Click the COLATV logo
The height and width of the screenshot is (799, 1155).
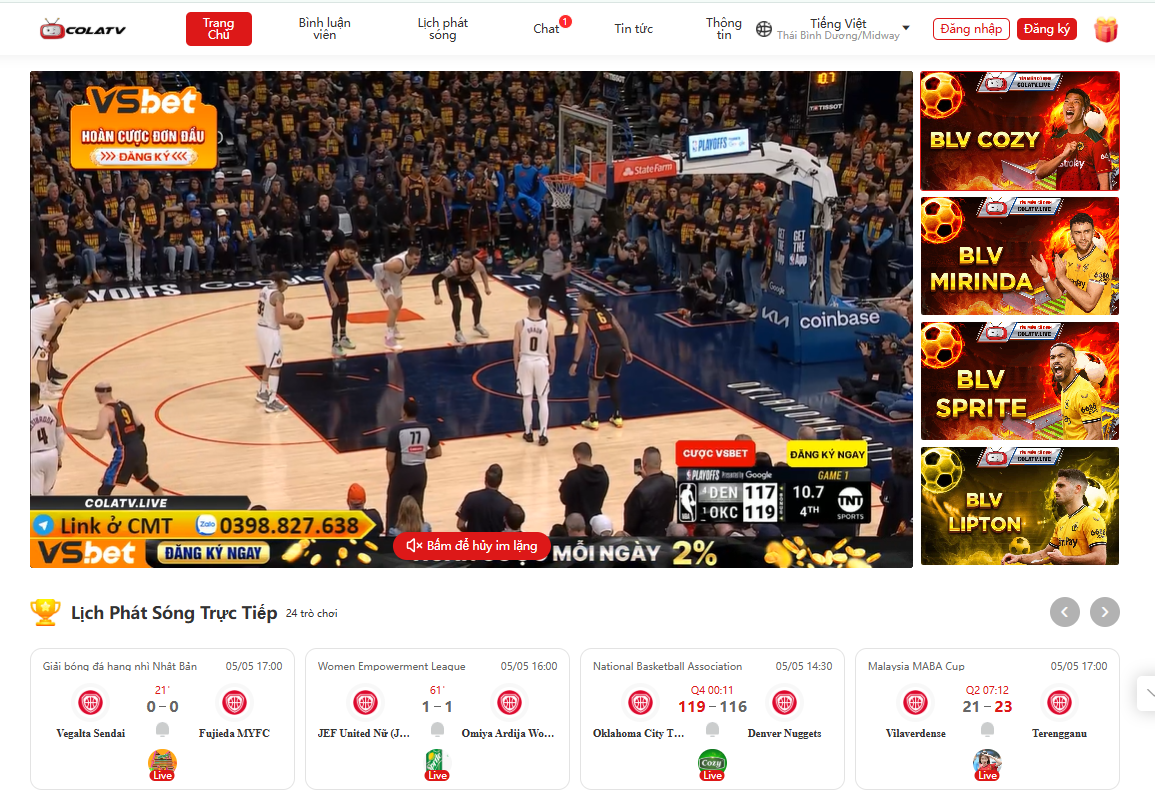(82, 29)
